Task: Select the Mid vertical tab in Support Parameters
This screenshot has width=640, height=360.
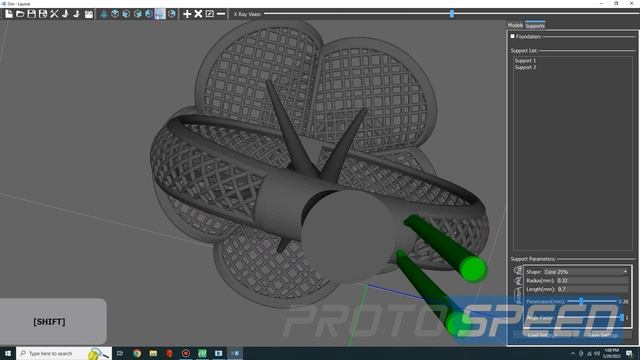Action: [x=518, y=281]
